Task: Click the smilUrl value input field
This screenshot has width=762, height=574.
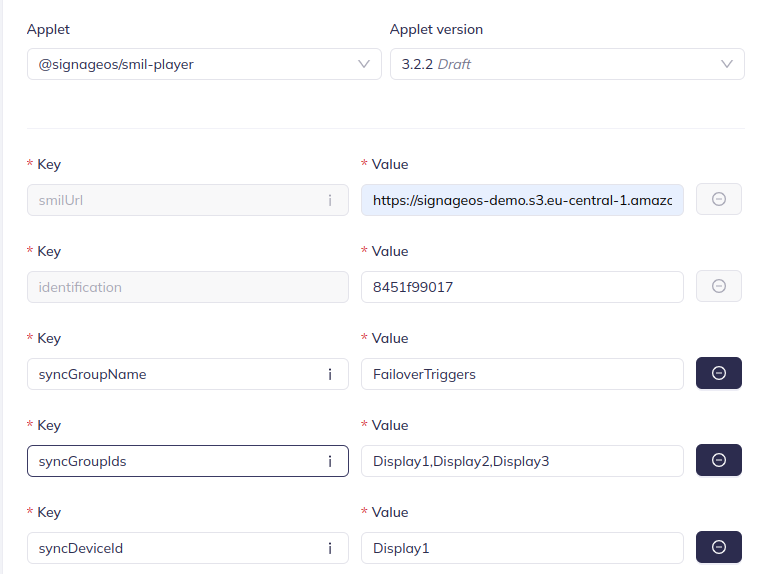Action: tap(522, 200)
